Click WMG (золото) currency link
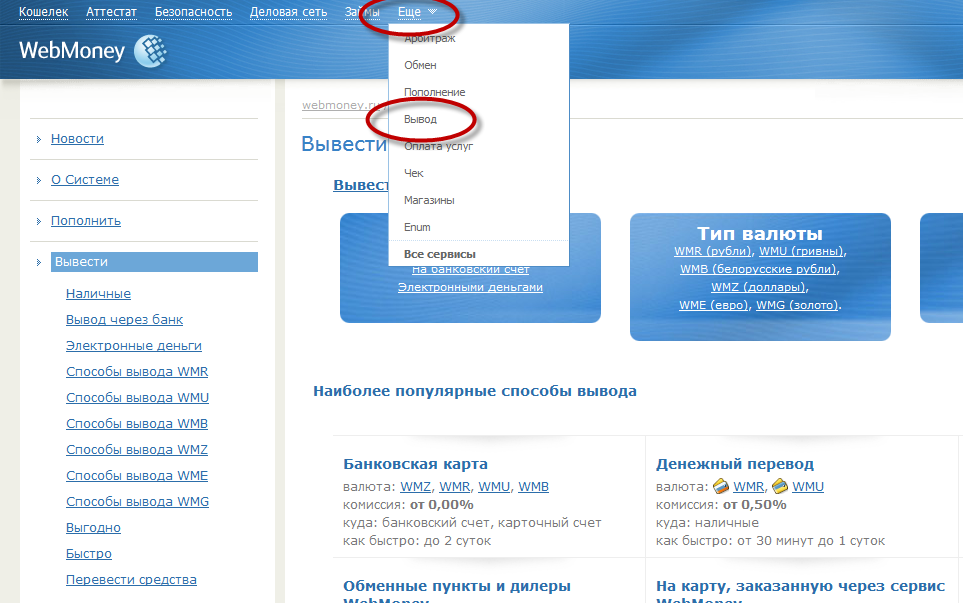This screenshot has width=963, height=603. [x=797, y=305]
